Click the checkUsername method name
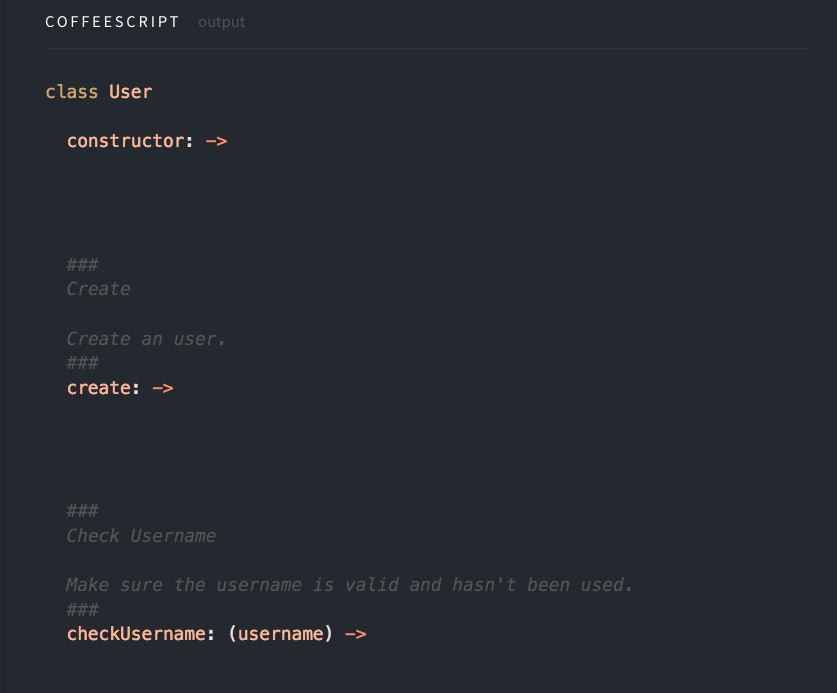Viewport: 837px width, 693px height. 136,634
